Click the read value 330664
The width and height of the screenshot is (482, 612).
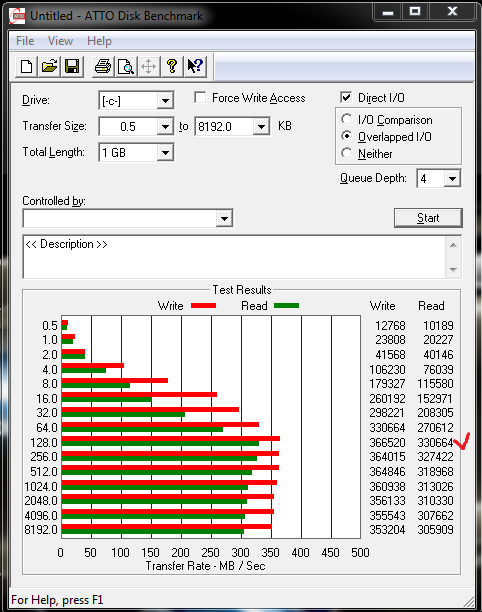[435, 442]
